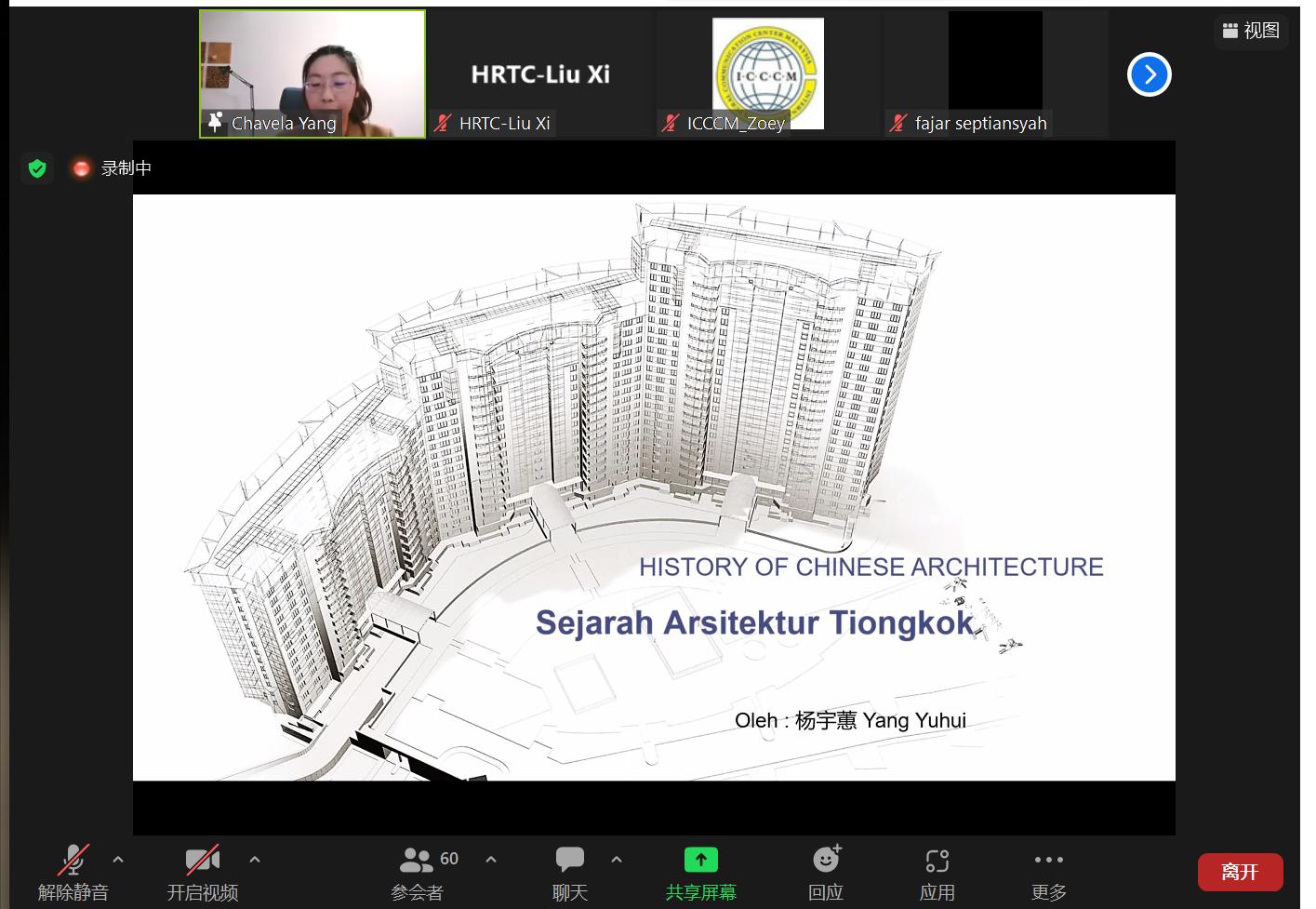Turn on camera with 开启视频
Image resolution: width=1316 pixels, height=909 pixels.
pyautogui.click(x=202, y=872)
